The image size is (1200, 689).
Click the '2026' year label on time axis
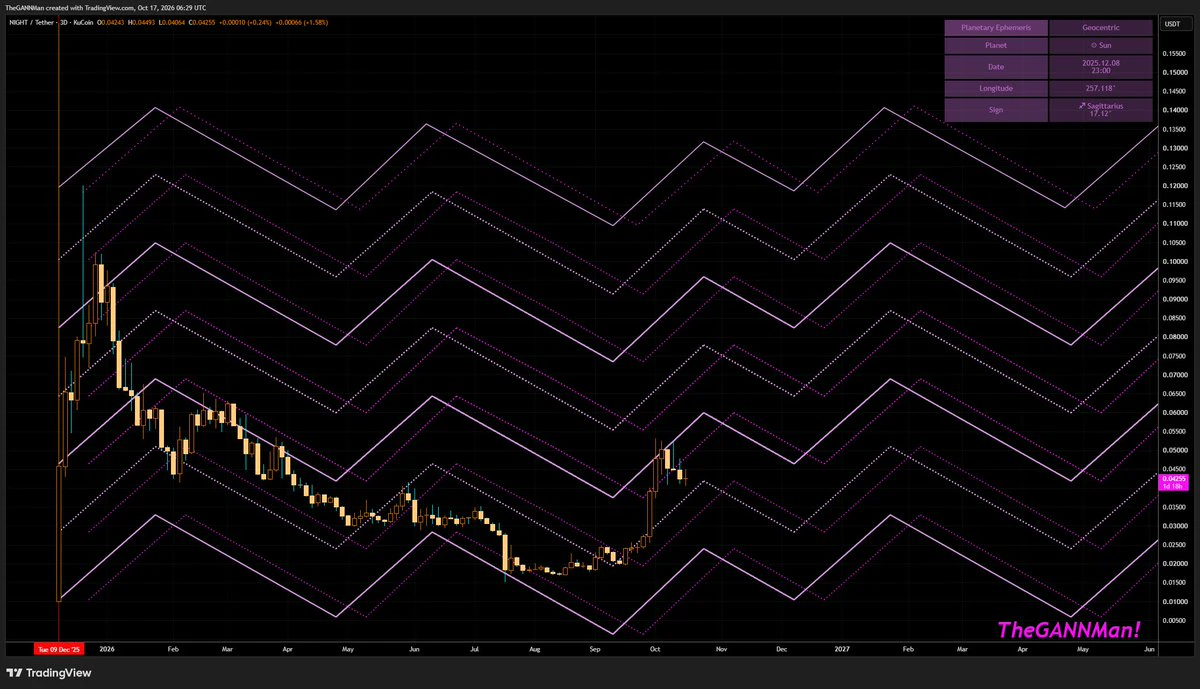coord(106,649)
